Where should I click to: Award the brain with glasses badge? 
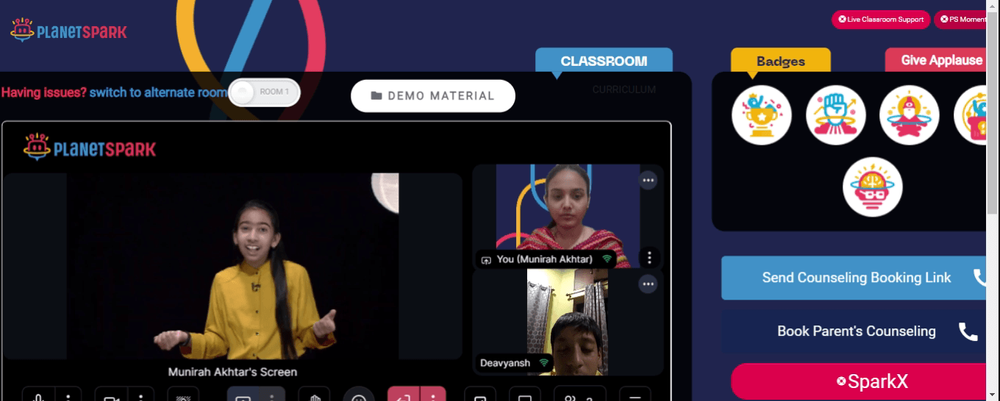point(872,187)
